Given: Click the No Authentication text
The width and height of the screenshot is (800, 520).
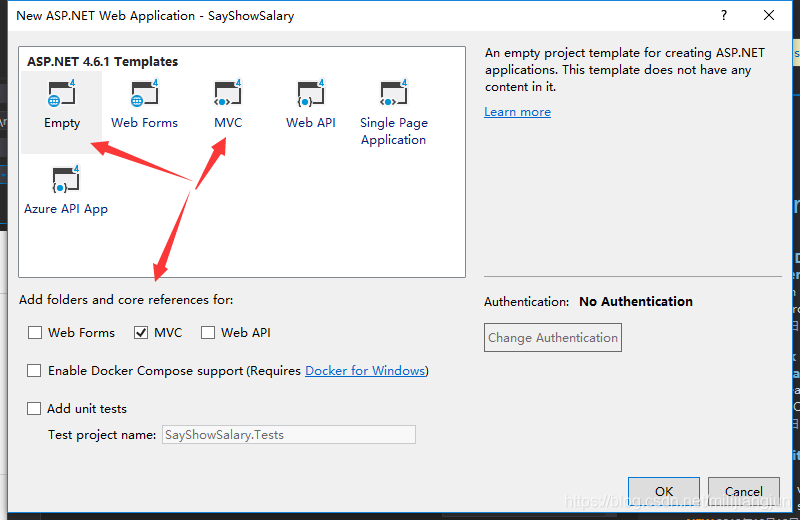Looking at the screenshot, I should pyautogui.click(x=636, y=302).
